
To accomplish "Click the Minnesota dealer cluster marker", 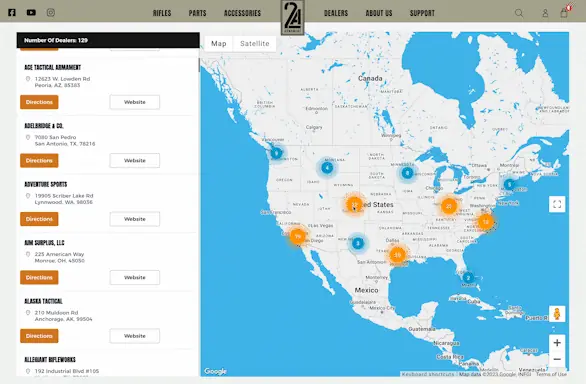I will tap(407, 173).
